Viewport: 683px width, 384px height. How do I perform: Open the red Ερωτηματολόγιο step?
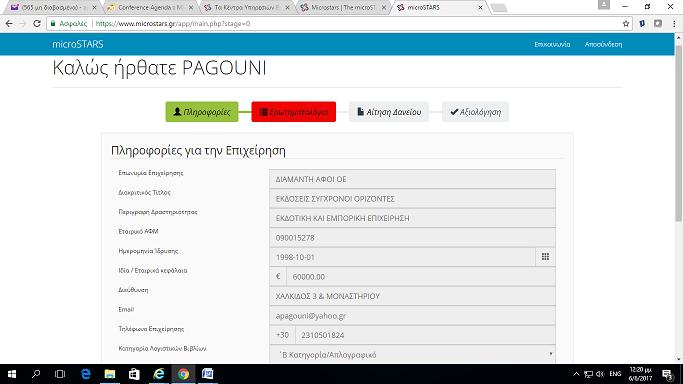tap(294, 112)
